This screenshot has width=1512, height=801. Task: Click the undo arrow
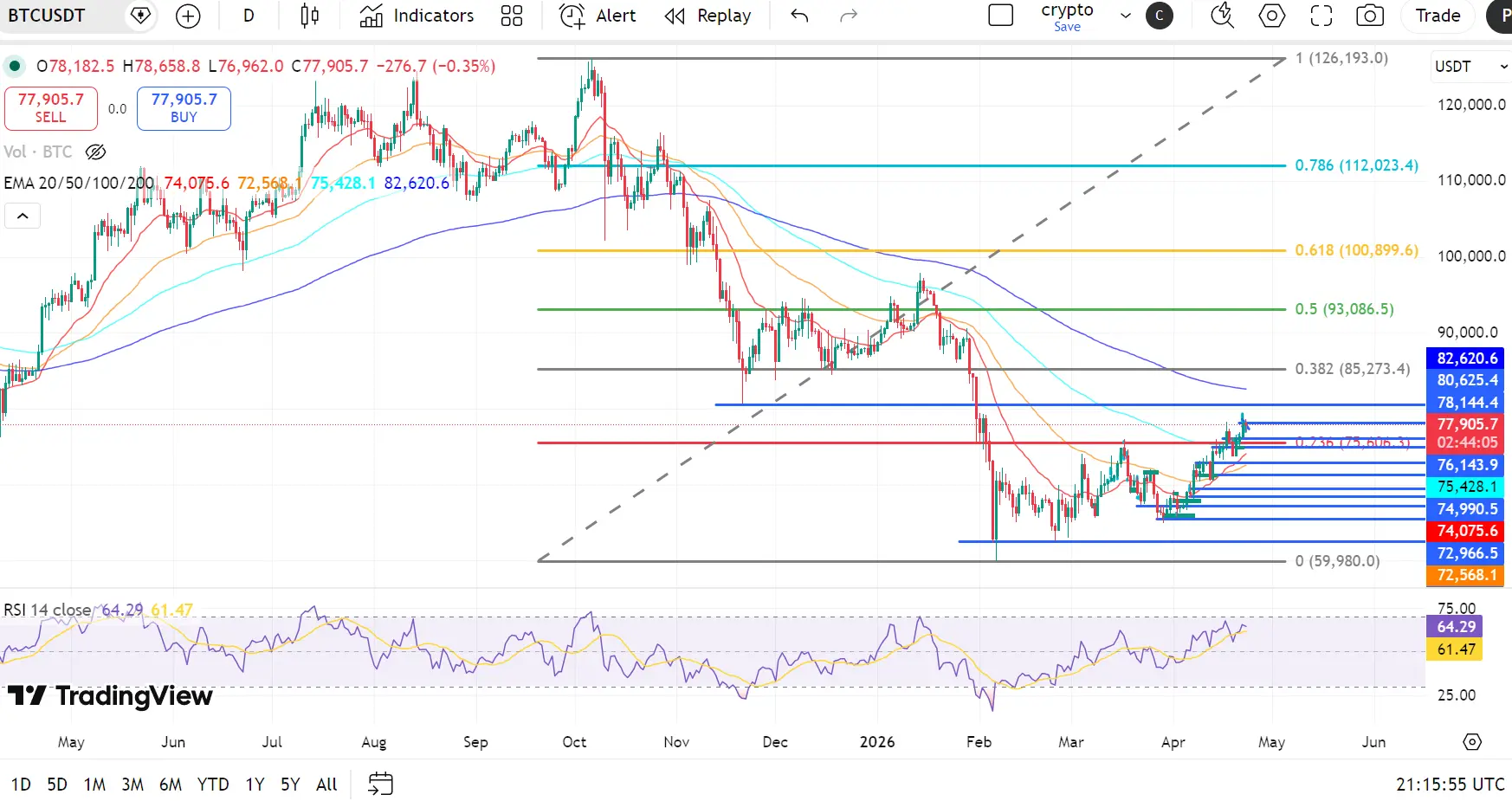click(799, 16)
